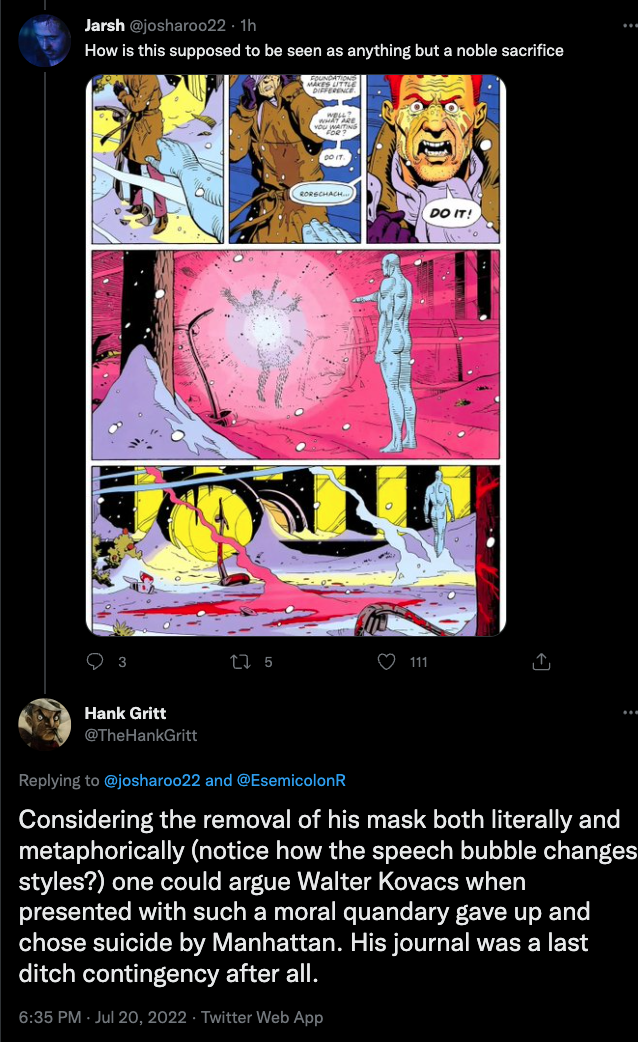Viewport: 638px width, 1042px height.
Task: Open the Twitter Web App source link
Action: 262,1017
